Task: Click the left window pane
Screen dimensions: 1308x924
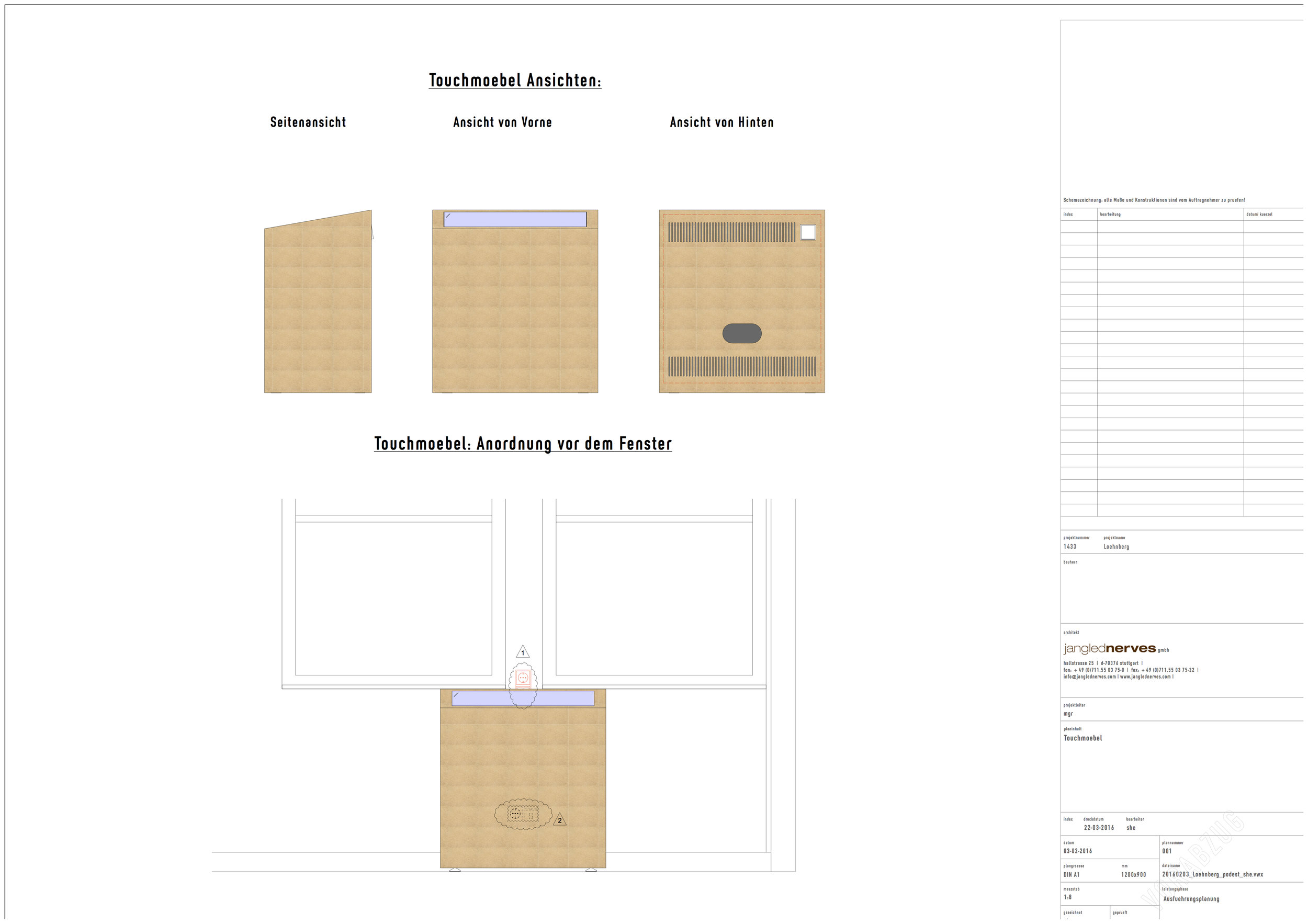Action: coord(393,599)
